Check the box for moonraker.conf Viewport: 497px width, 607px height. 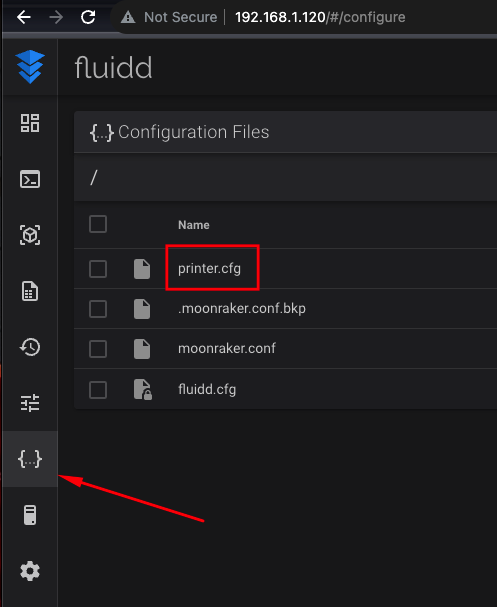click(x=98, y=349)
